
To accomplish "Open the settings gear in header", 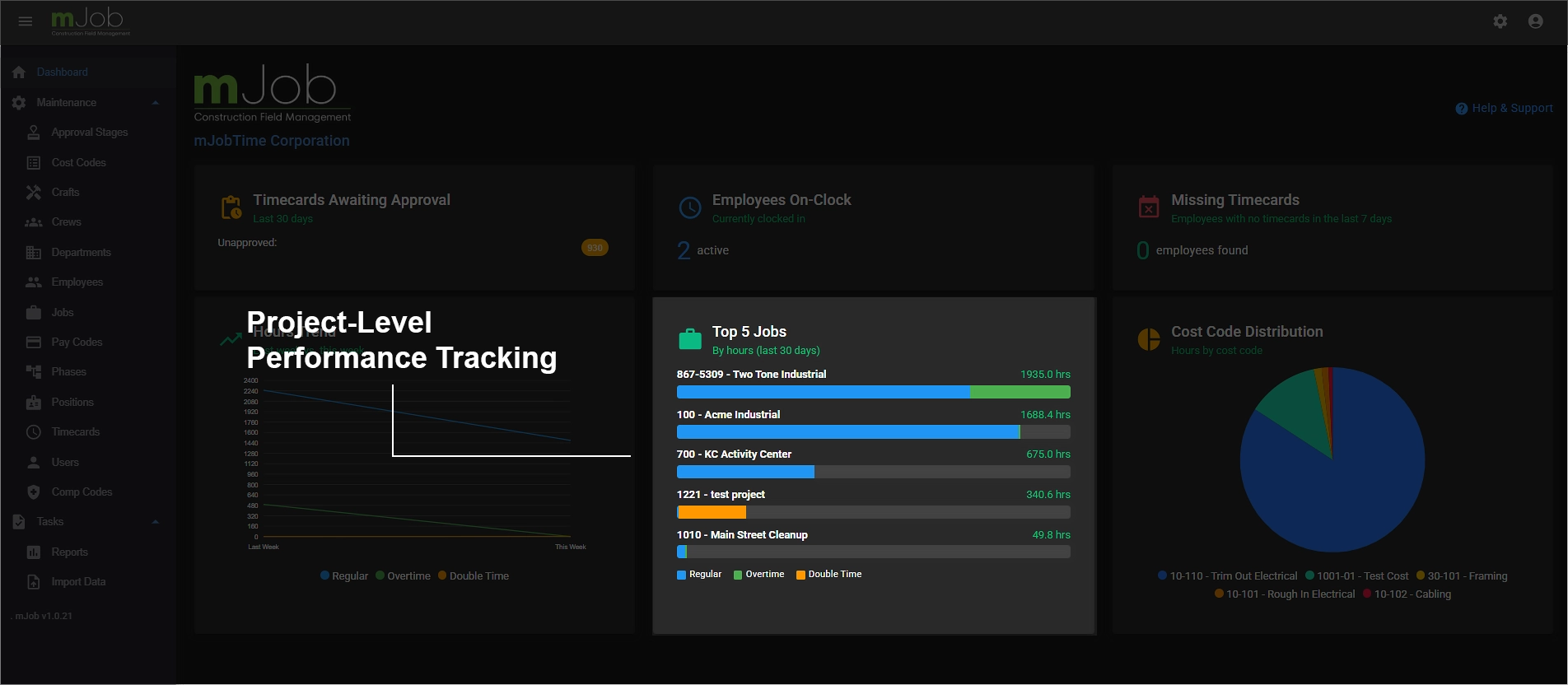I will coord(1500,21).
